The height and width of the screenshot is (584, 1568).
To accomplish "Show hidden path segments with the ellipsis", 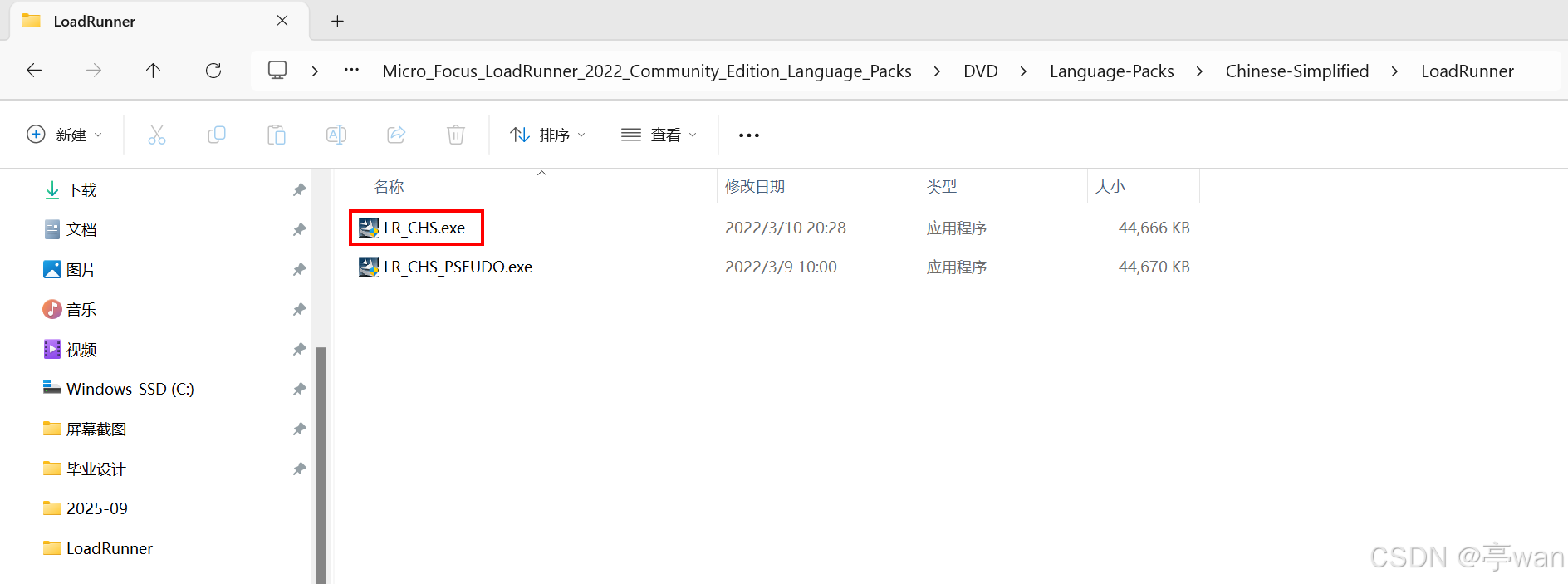I will [352, 70].
